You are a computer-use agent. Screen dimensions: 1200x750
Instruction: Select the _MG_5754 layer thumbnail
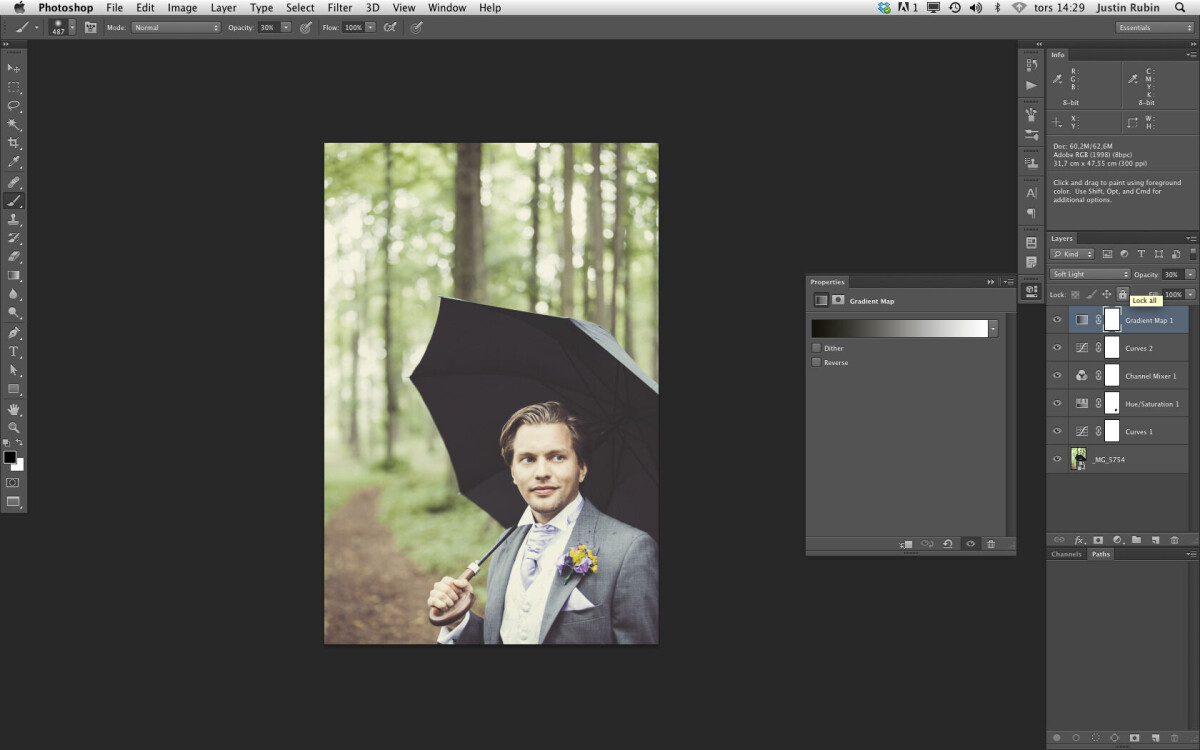pos(1079,459)
